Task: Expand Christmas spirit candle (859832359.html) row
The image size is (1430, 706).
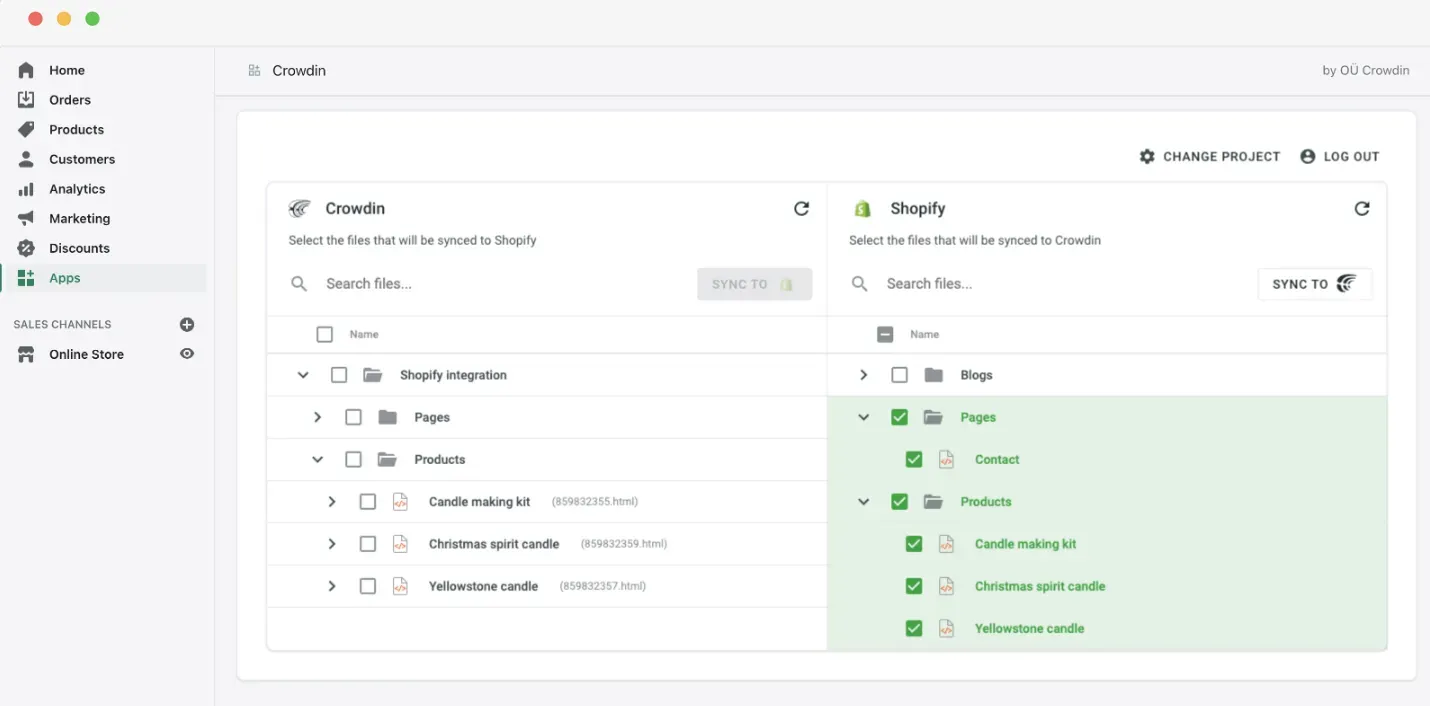Action: pyautogui.click(x=331, y=544)
